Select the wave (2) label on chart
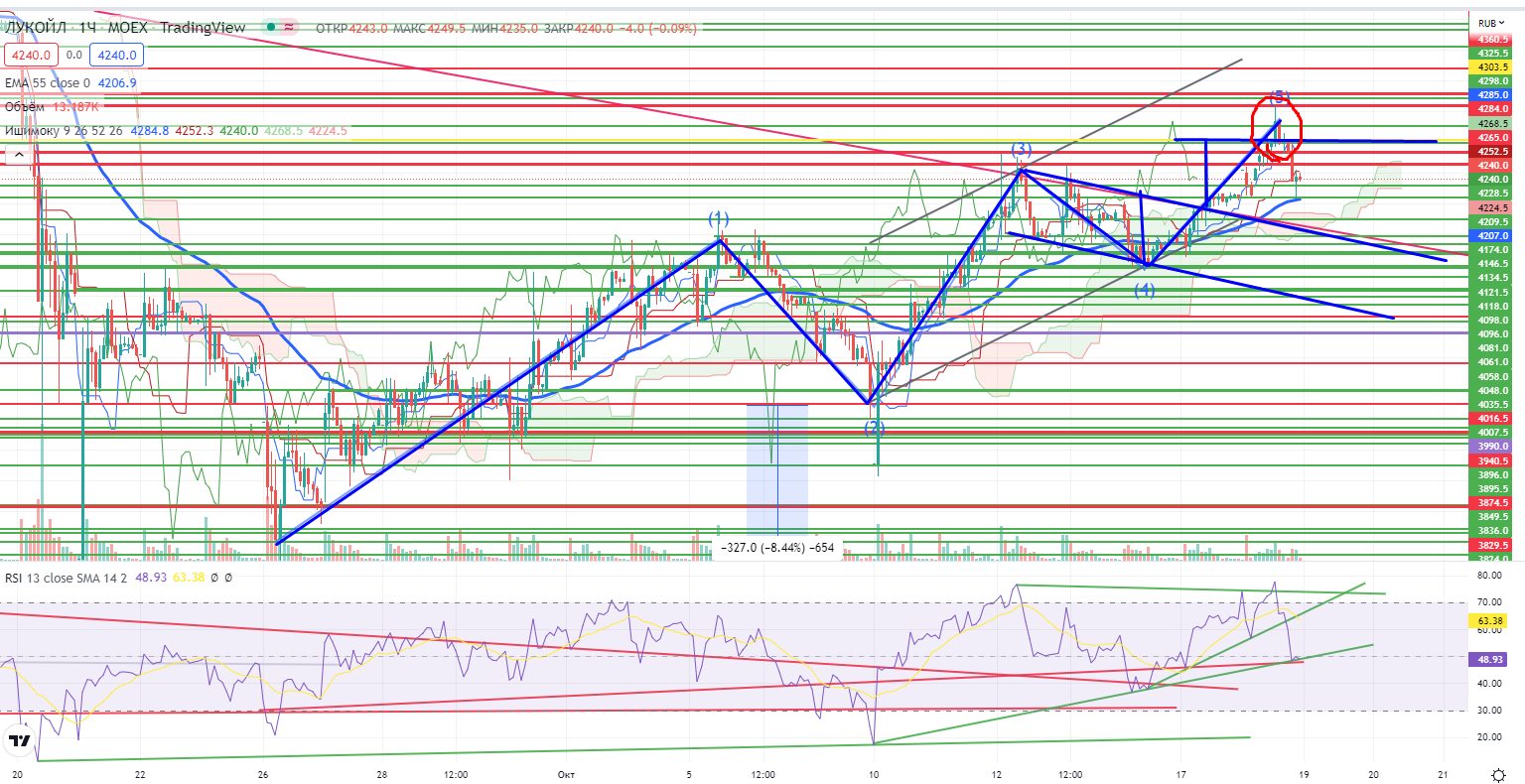 tap(873, 428)
